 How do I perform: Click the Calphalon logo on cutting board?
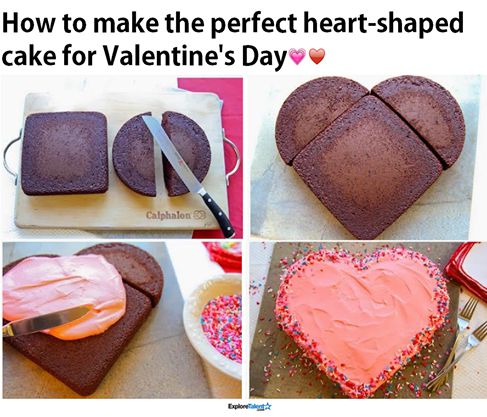(176, 215)
